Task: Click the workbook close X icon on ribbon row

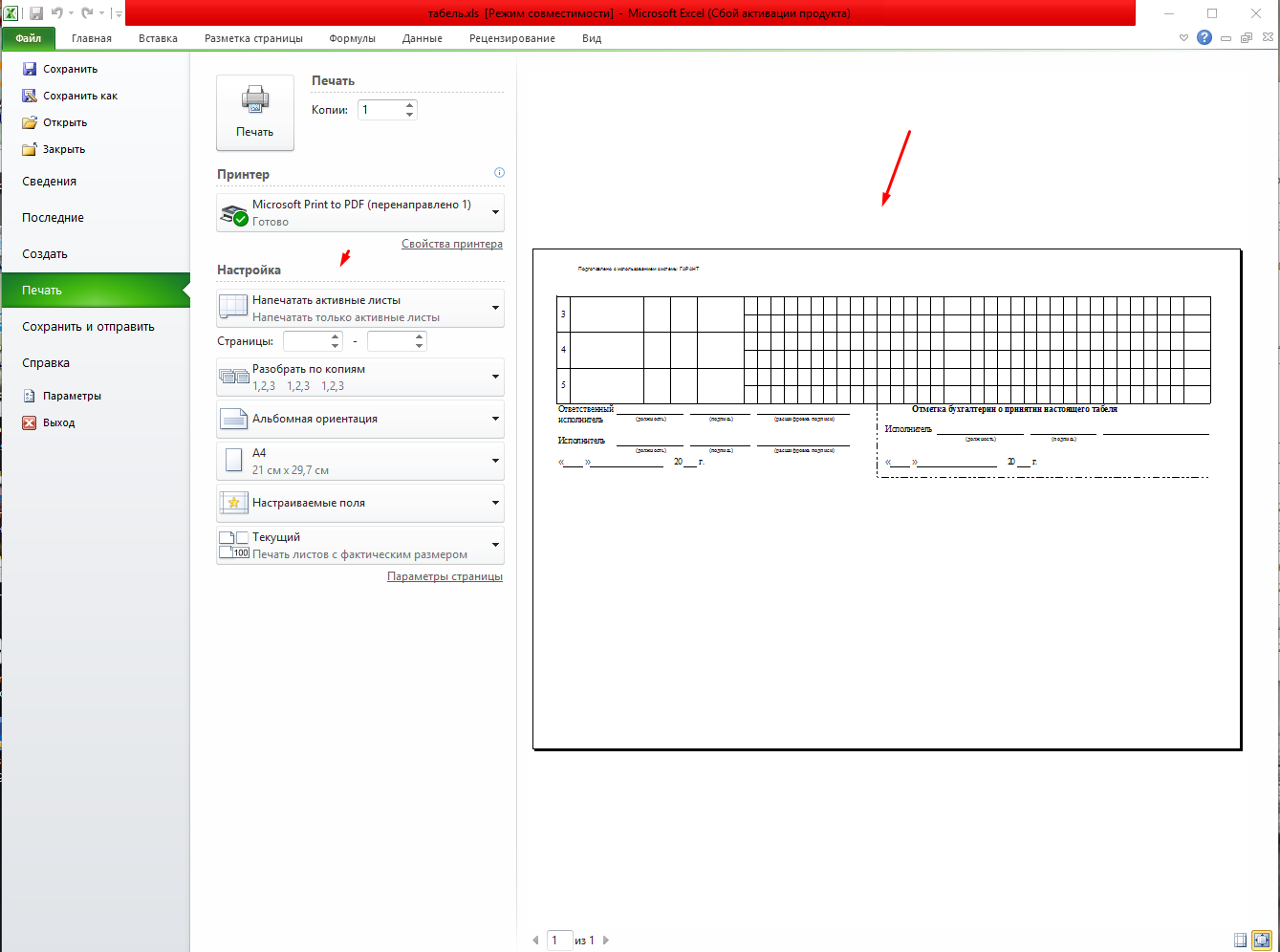Action: tap(1268, 38)
